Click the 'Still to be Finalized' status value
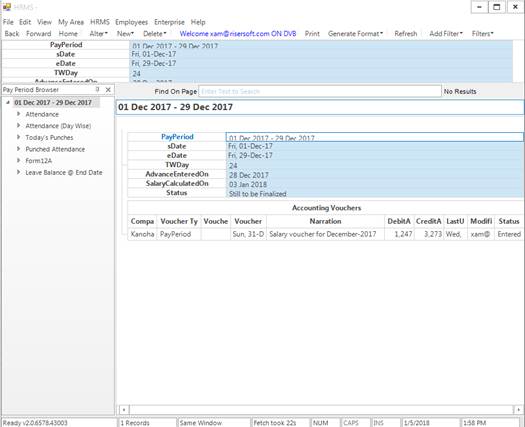 point(374,194)
